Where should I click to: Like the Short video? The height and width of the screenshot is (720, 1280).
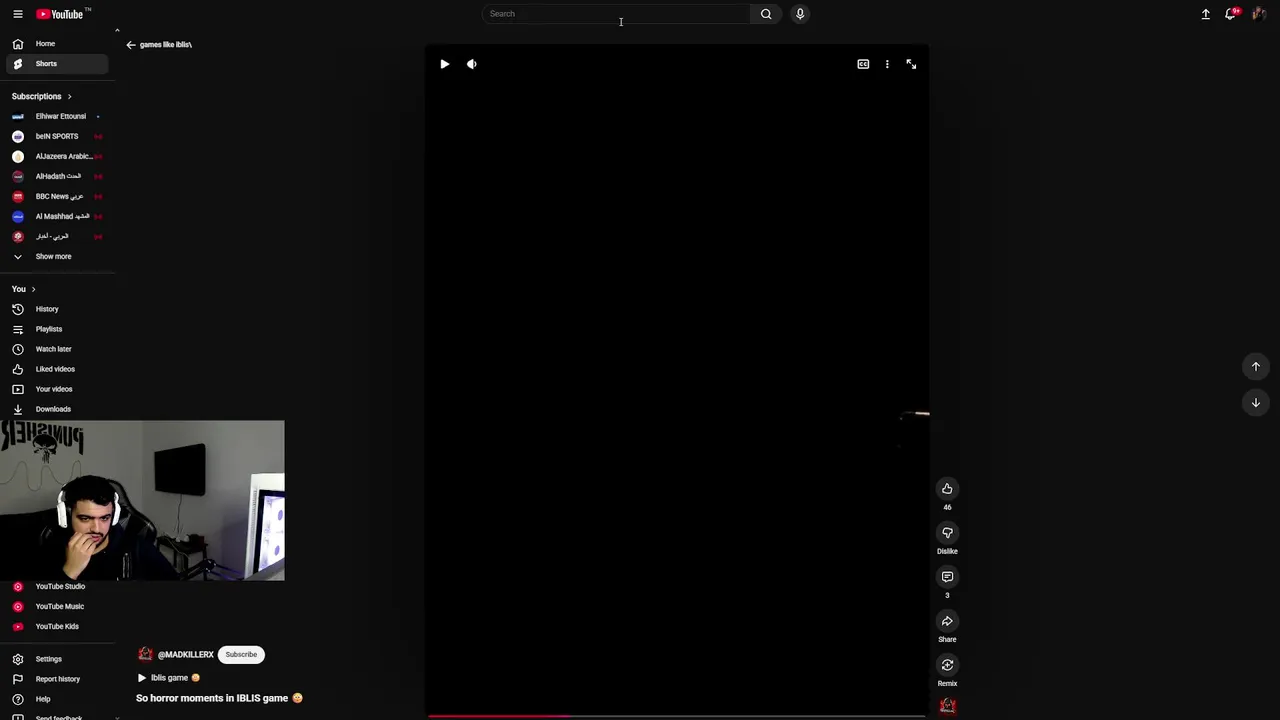pyautogui.click(x=947, y=489)
